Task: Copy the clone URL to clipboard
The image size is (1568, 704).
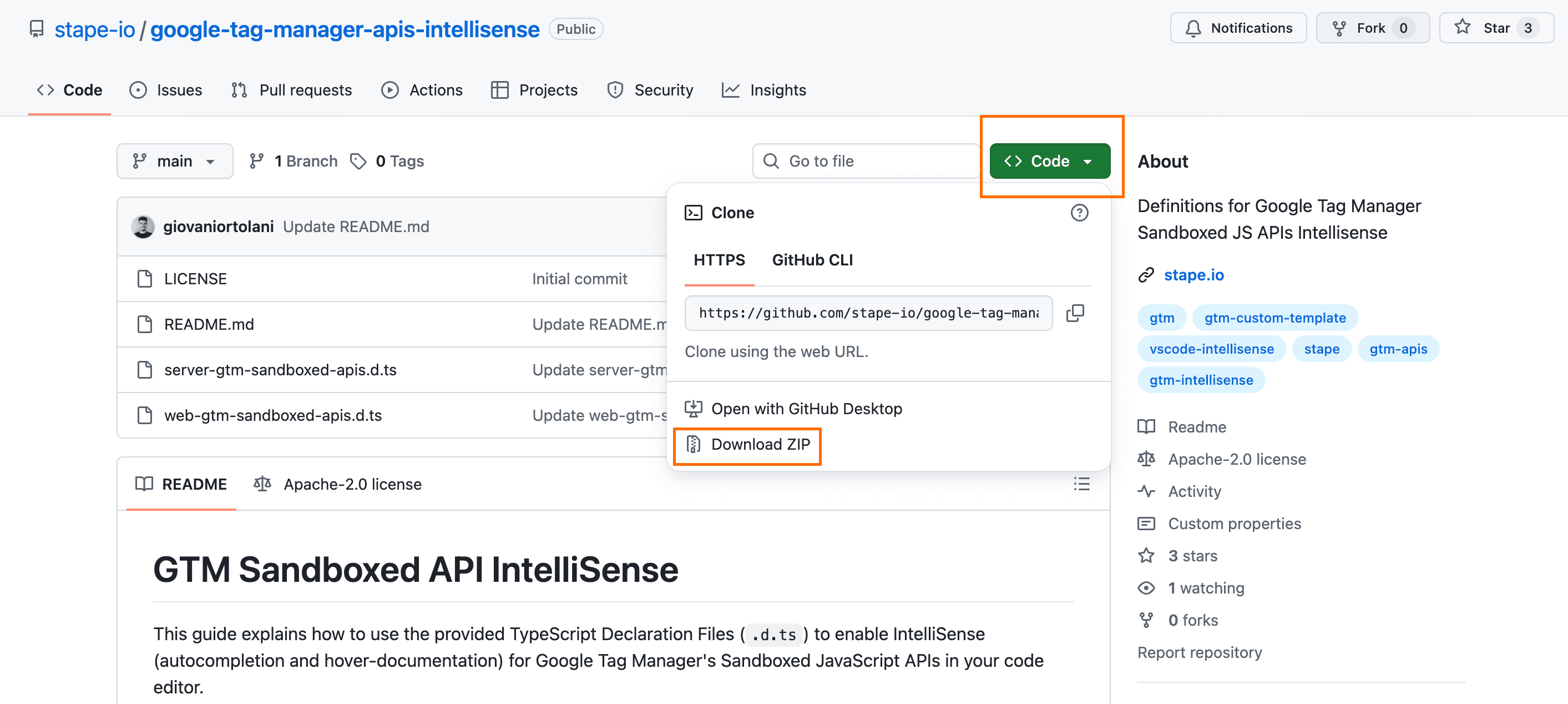Action: coord(1075,313)
